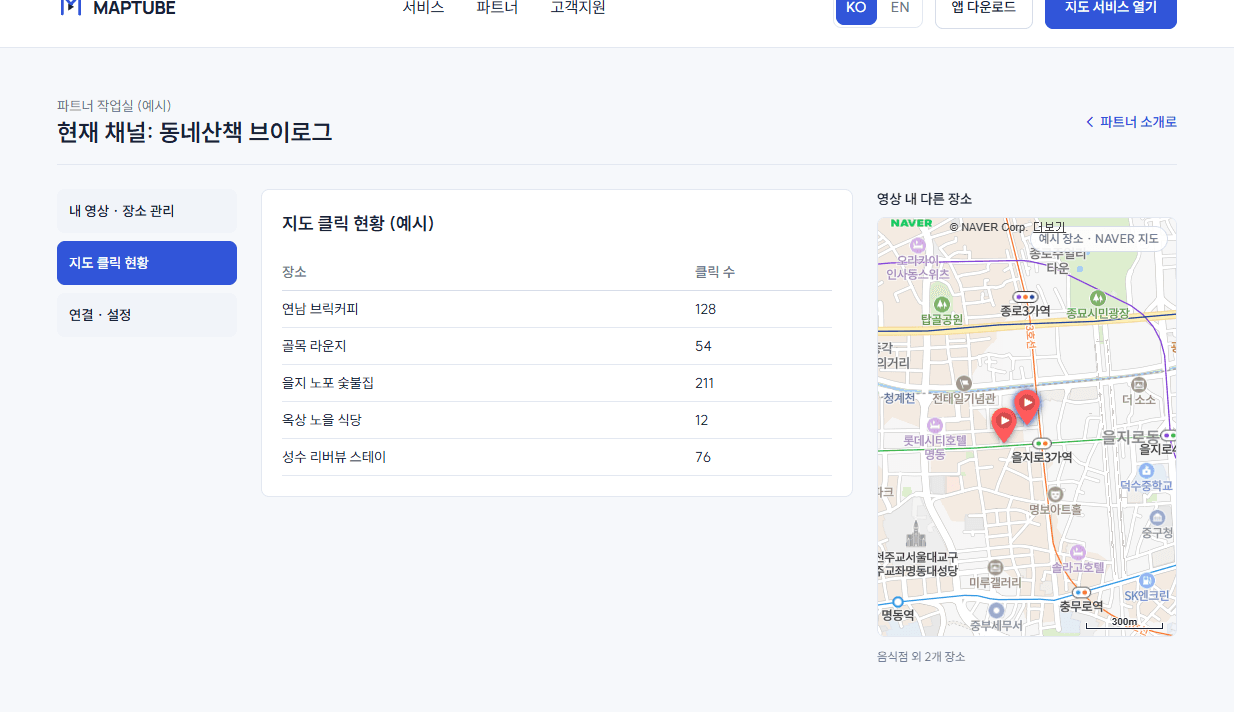Click the 오라카이 인사동스위츠 hotel icon
1234x712 pixels.
coord(919,244)
